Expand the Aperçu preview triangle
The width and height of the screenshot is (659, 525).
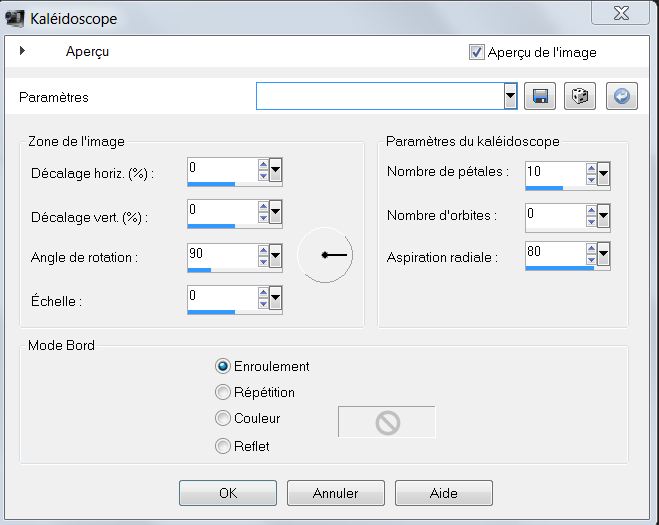click(x=22, y=50)
